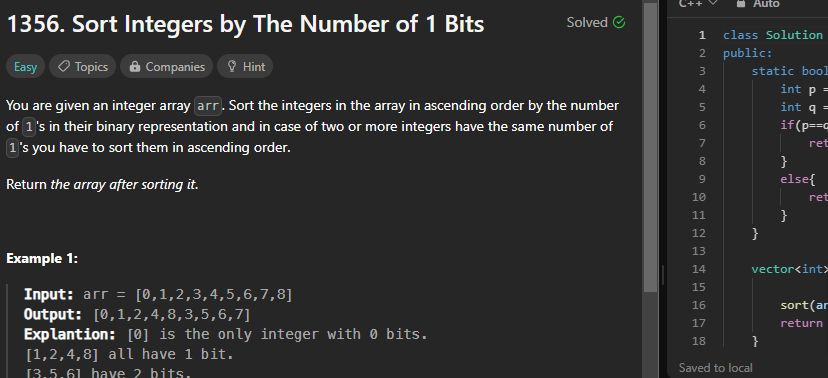The image size is (828, 378).
Task: Click the inline arr code token
Action: tap(208, 106)
